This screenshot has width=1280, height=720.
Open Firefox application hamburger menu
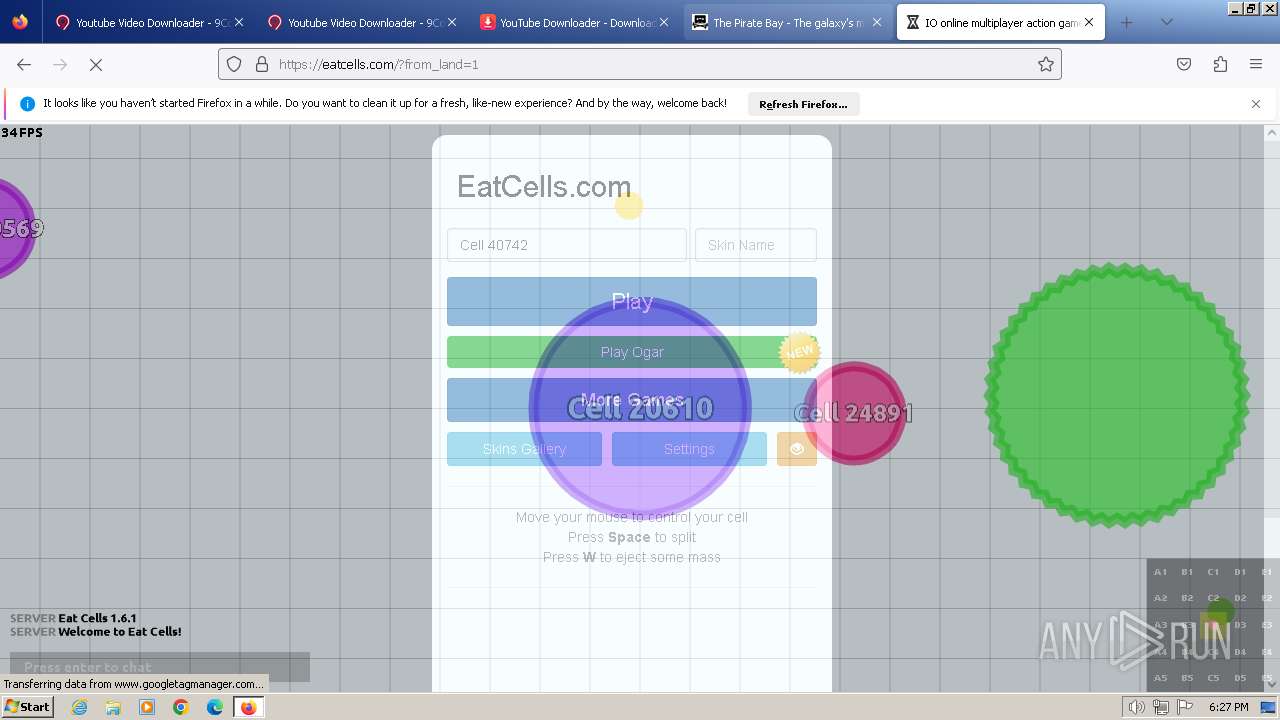pos(1256,64)
